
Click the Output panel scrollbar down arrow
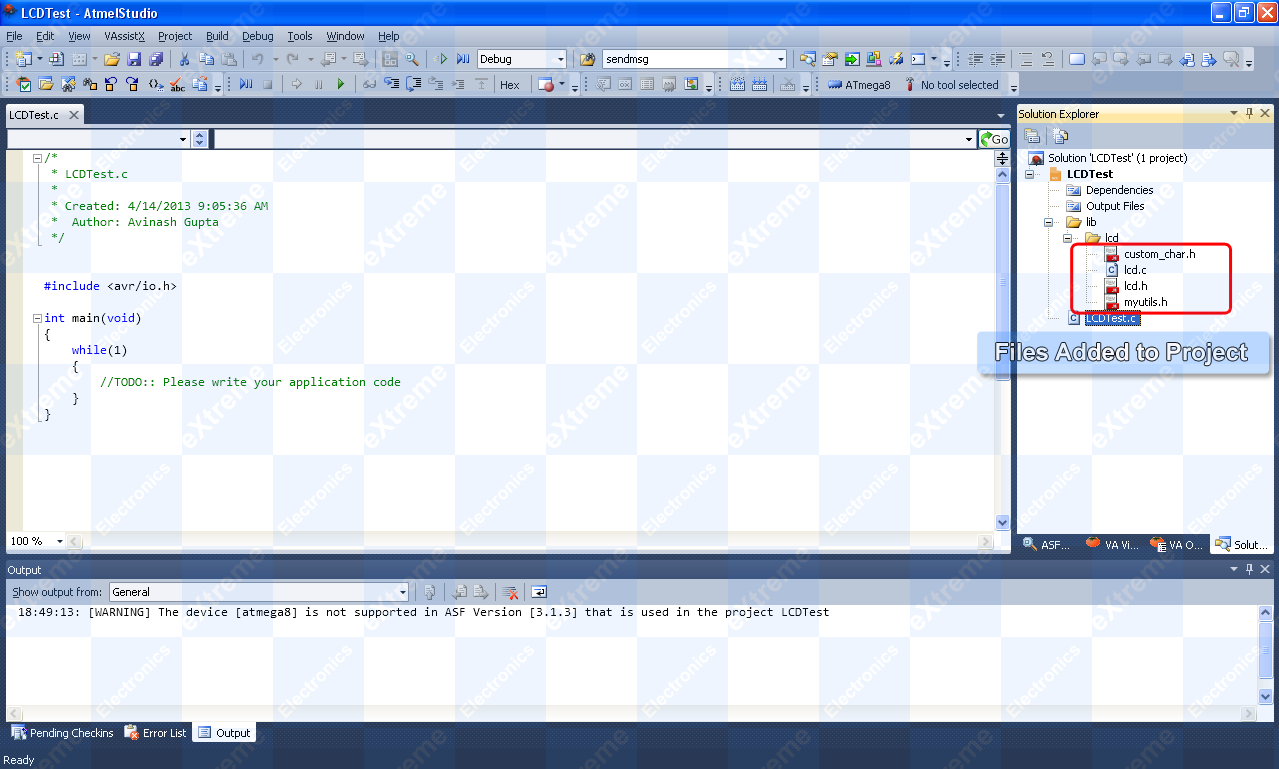[x=1265, y=696]
